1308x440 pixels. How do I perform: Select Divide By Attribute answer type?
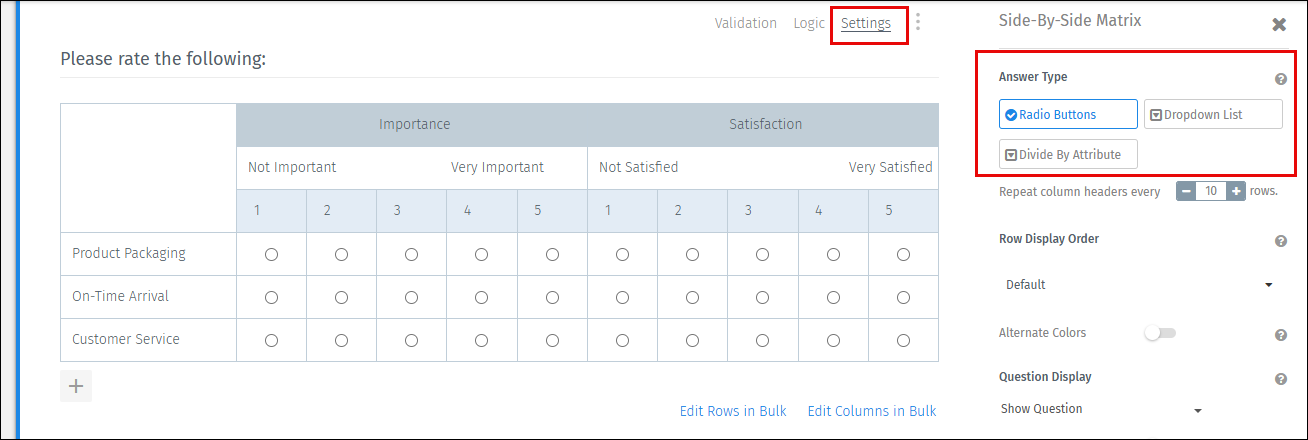pyautogui.click(x=1068, y=154)
